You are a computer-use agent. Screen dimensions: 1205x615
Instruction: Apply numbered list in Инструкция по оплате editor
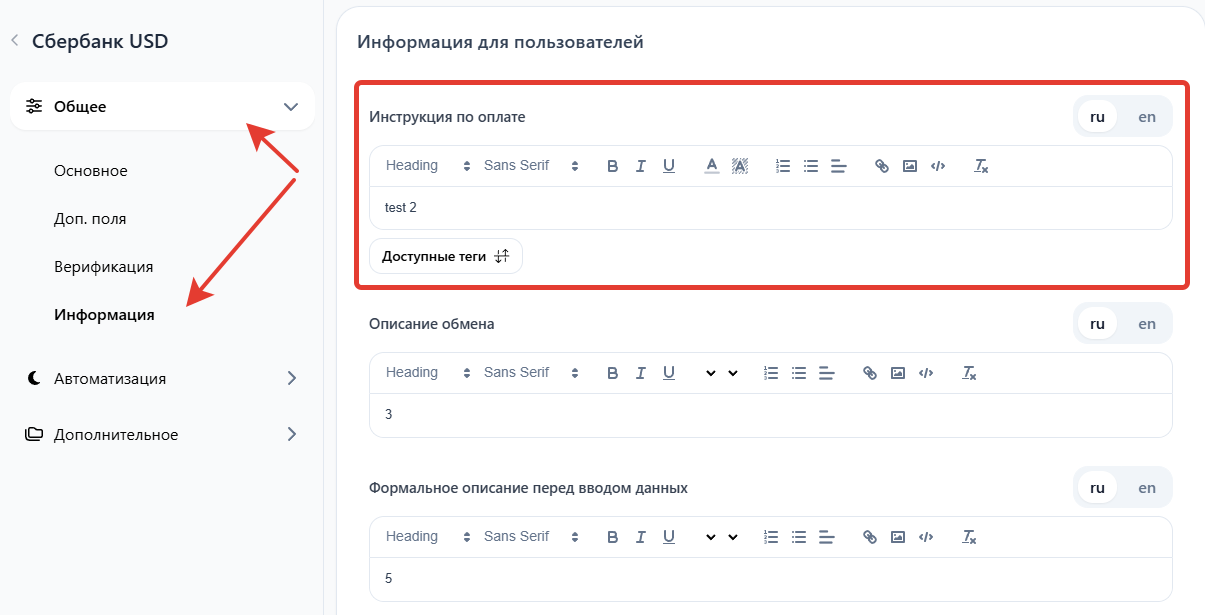(783, 166)
